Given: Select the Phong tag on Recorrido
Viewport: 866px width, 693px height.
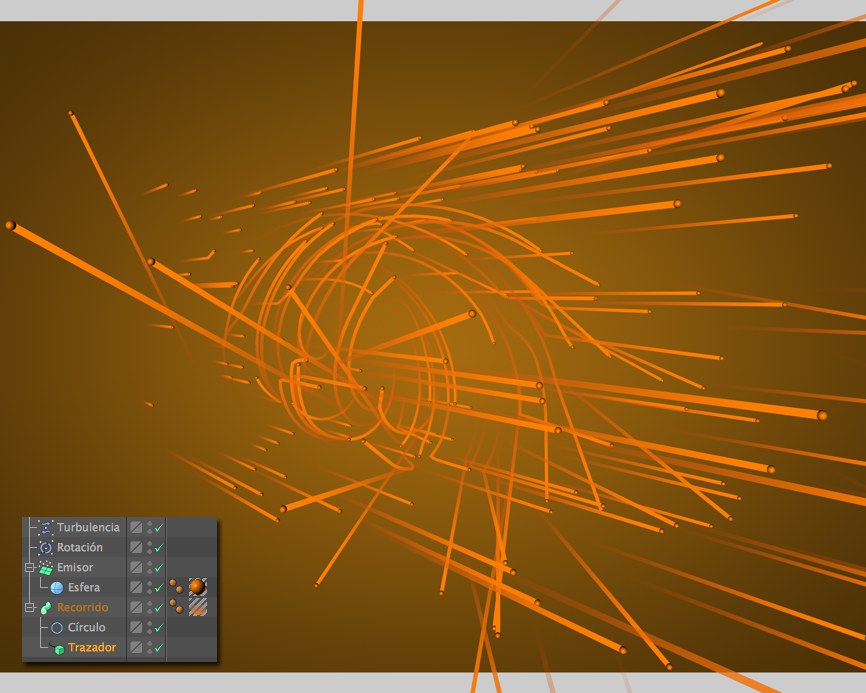Looking at the screenshot, I should pos(176,606).
